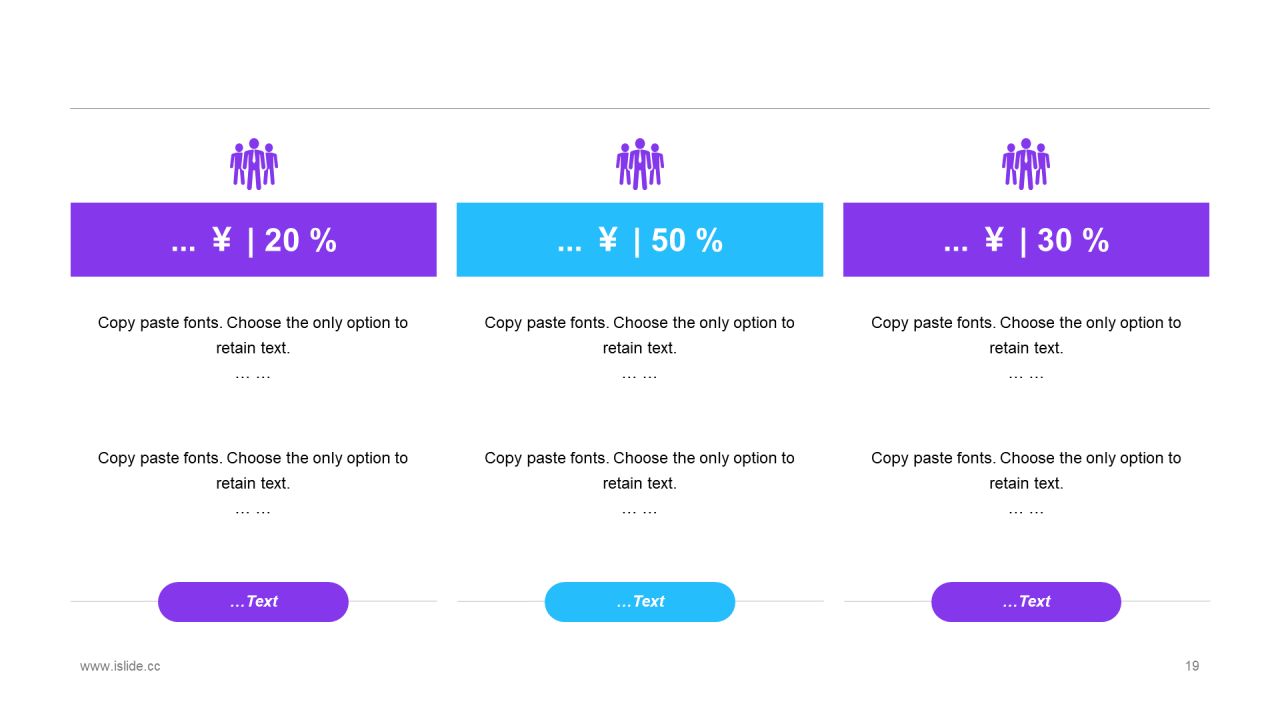Viewport: 1280px width, 720px height.
Task: Select the first text paragraph in the 50% column
Action: 640,348
